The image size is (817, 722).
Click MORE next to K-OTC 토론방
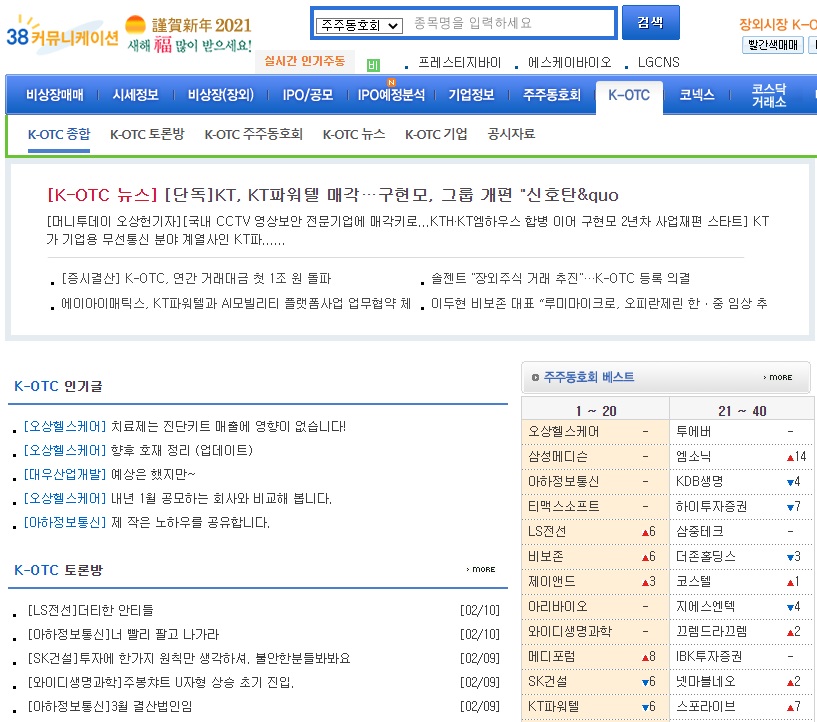(x=481, y=569)
